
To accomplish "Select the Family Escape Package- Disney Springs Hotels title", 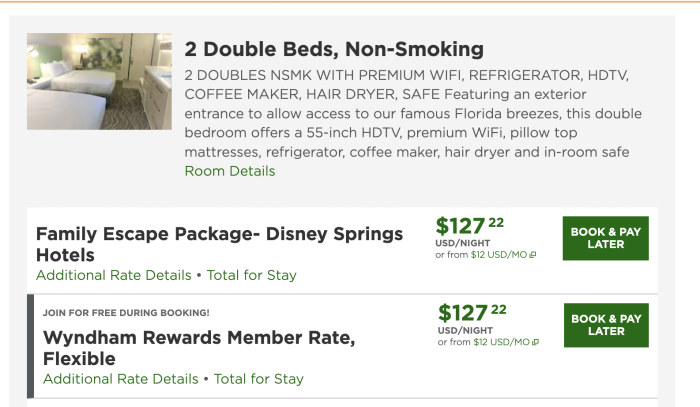I will 219,244.
